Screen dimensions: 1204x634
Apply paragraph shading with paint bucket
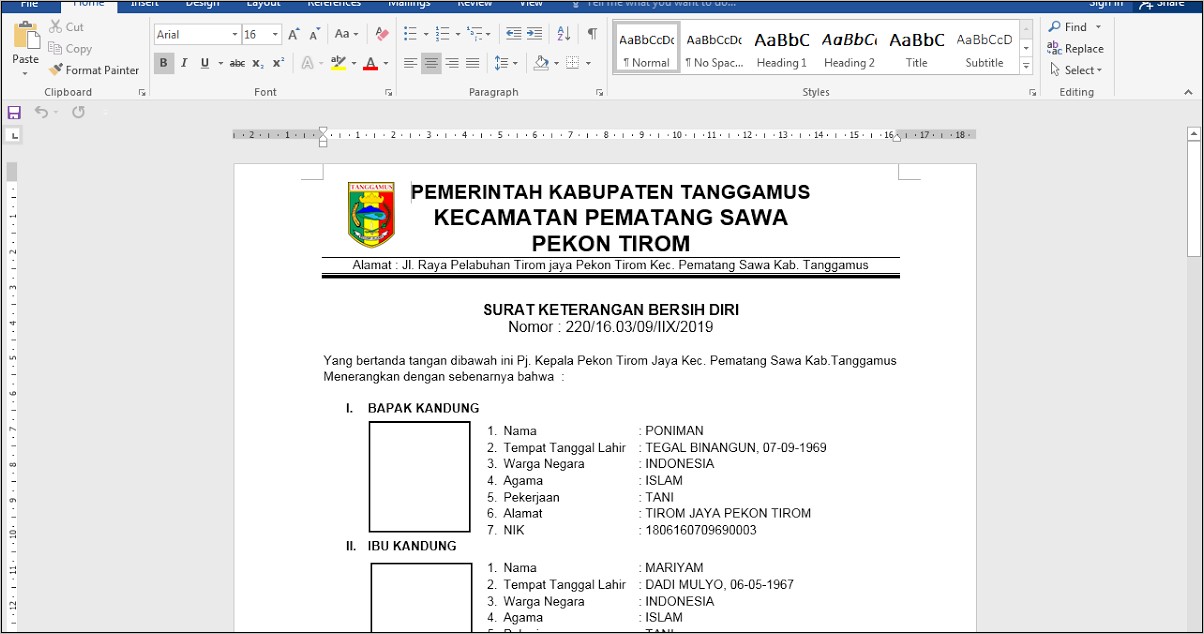click(541, 63)
